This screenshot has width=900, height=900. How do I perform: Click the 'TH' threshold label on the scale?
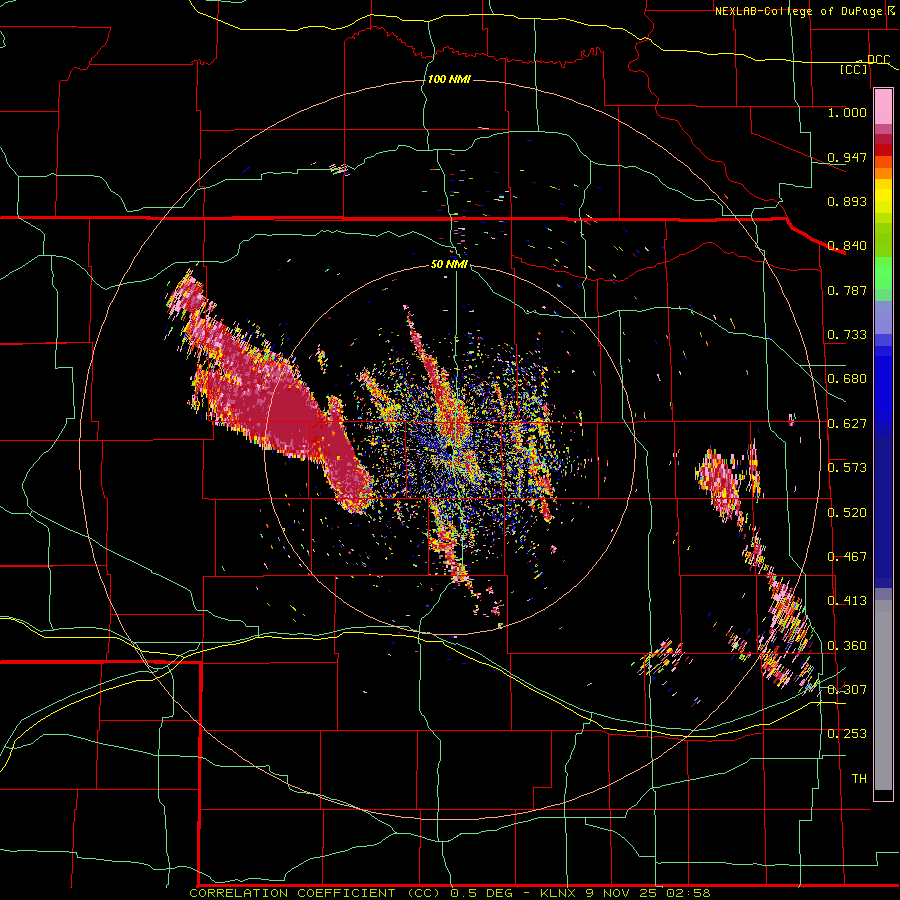click(x=859, y=779)
